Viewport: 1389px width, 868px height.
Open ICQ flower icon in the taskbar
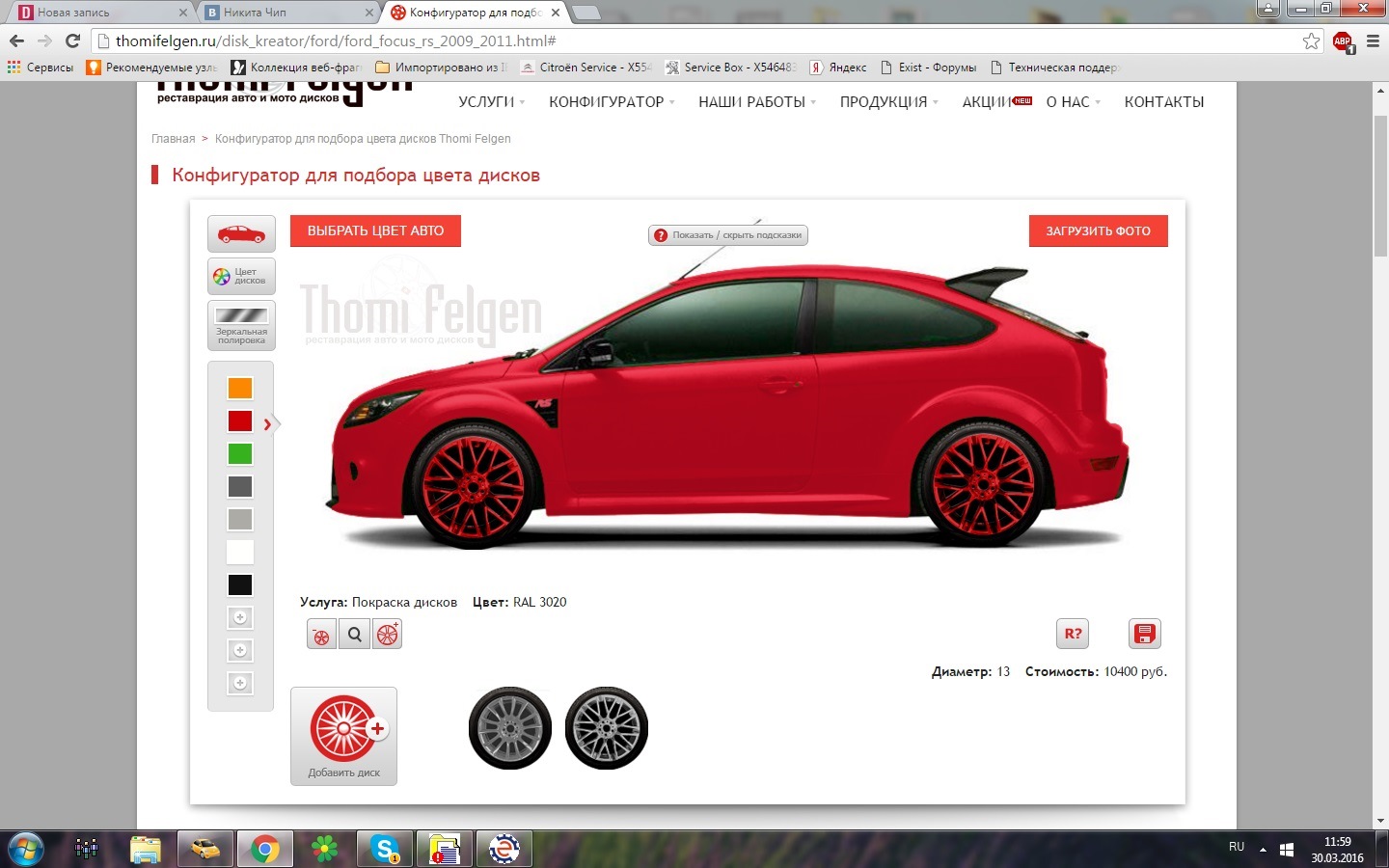[x=325, y=849]
